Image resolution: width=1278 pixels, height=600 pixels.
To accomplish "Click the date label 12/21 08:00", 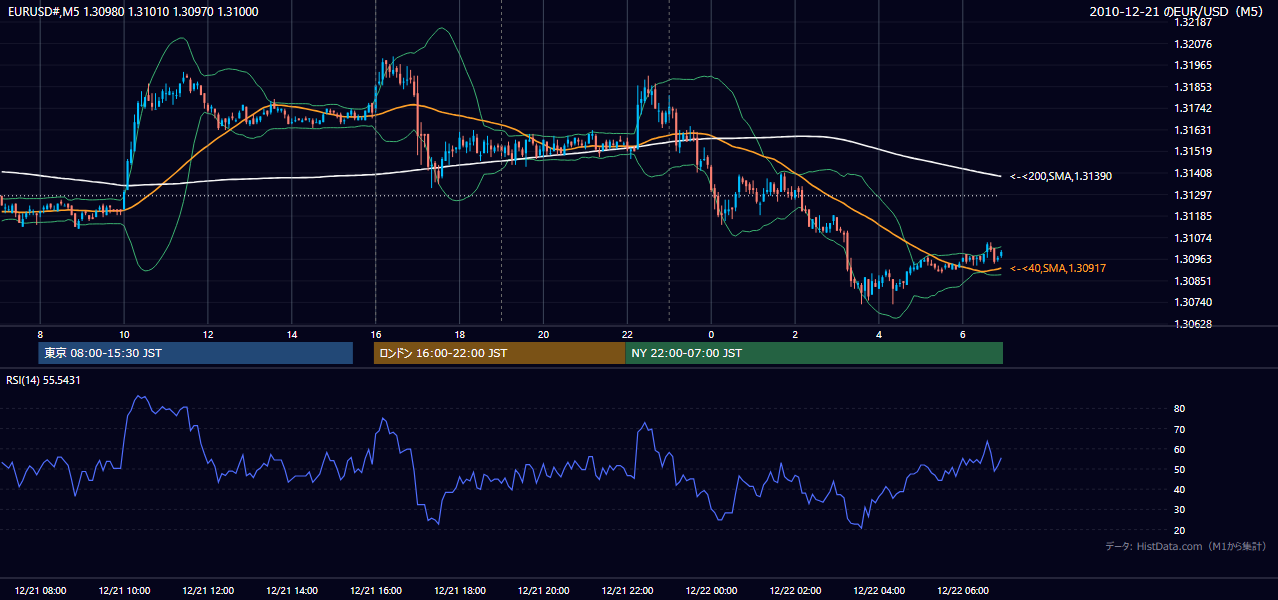I will [41, 590].
